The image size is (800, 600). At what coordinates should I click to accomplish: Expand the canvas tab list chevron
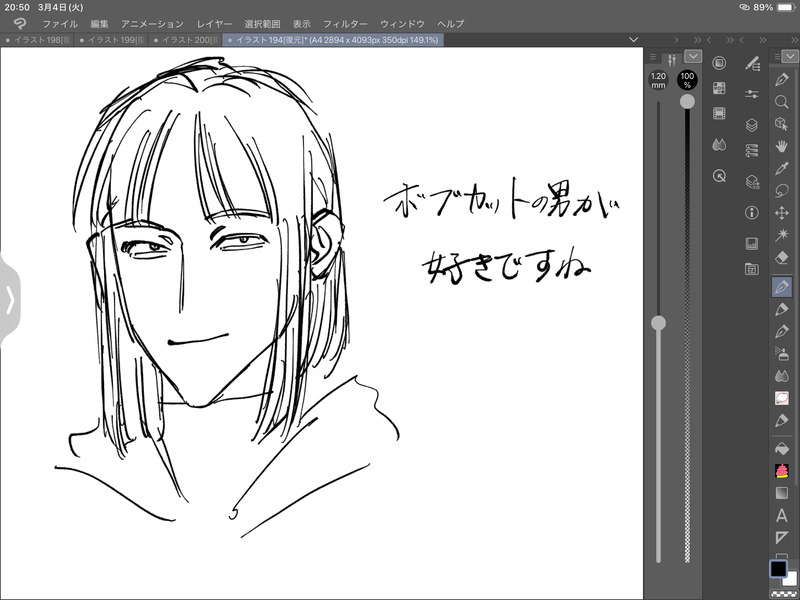click(634, 40)
